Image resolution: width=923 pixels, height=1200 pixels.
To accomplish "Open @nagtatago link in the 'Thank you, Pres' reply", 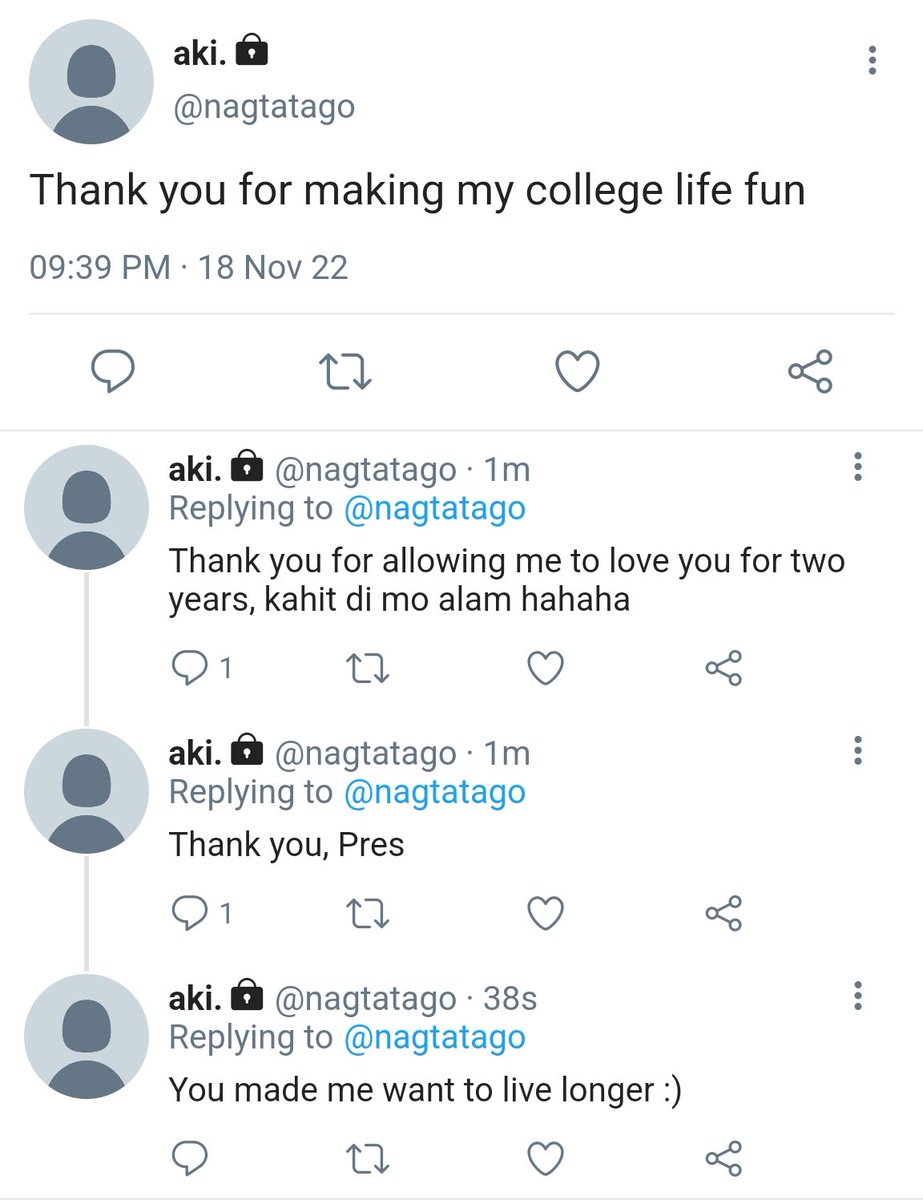I will [434, 792].
